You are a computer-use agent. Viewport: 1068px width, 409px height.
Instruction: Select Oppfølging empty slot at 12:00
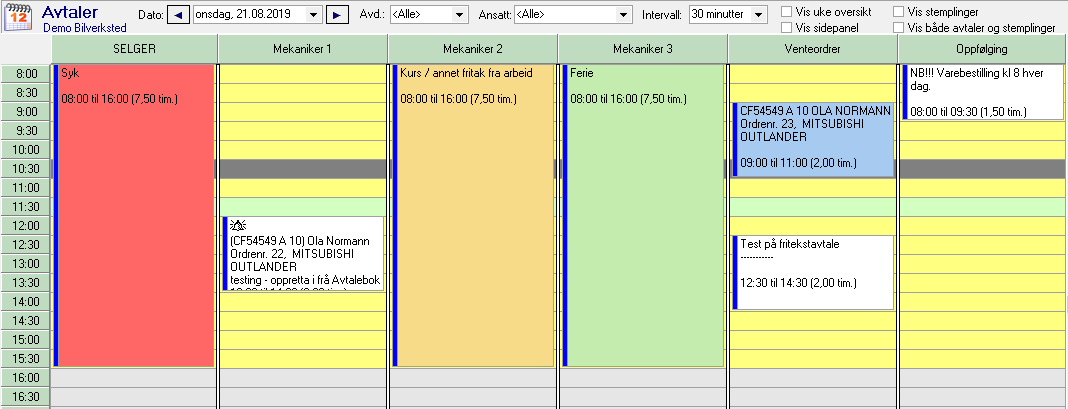coord(982,226)
